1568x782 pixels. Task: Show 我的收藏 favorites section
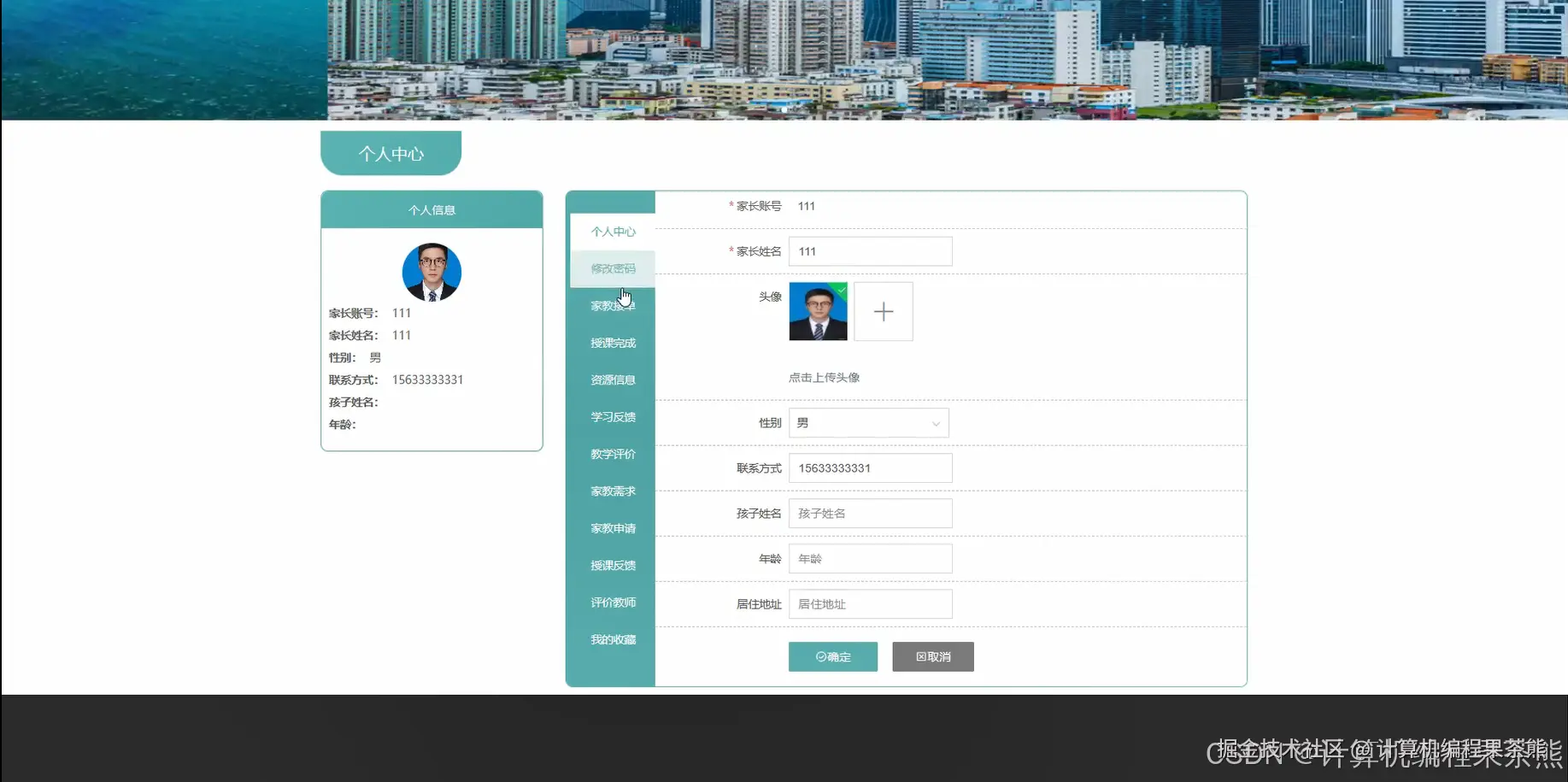[x=613, y=639]
